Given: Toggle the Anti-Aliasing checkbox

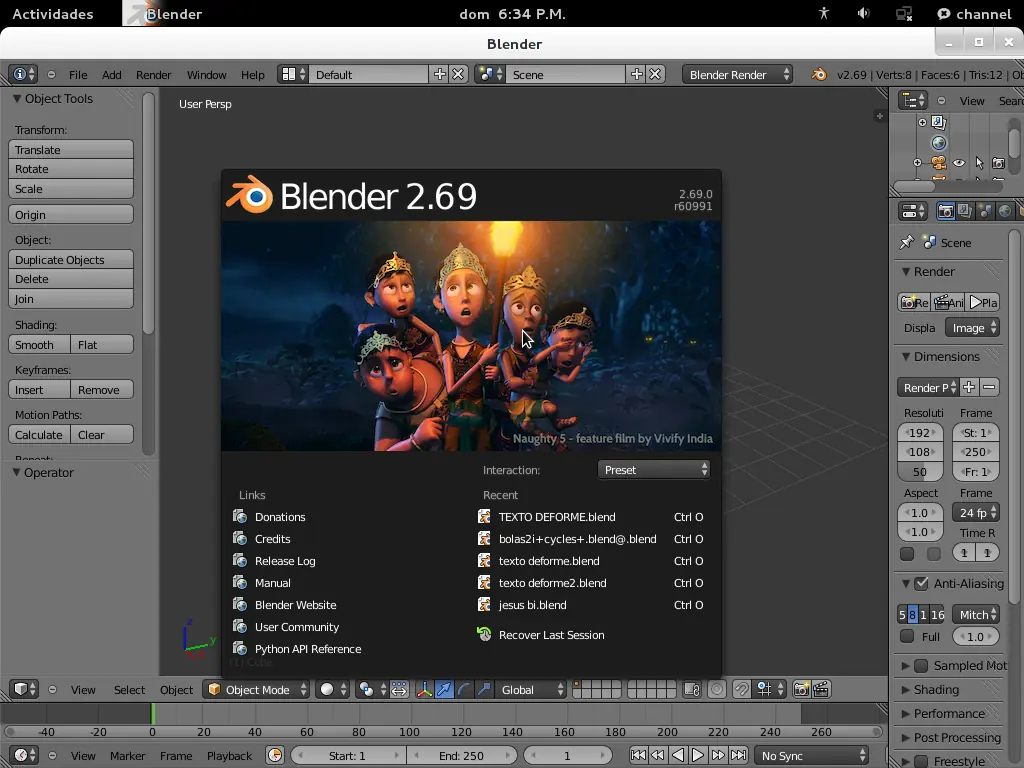Looking at the screenshot, I should 921,584.
